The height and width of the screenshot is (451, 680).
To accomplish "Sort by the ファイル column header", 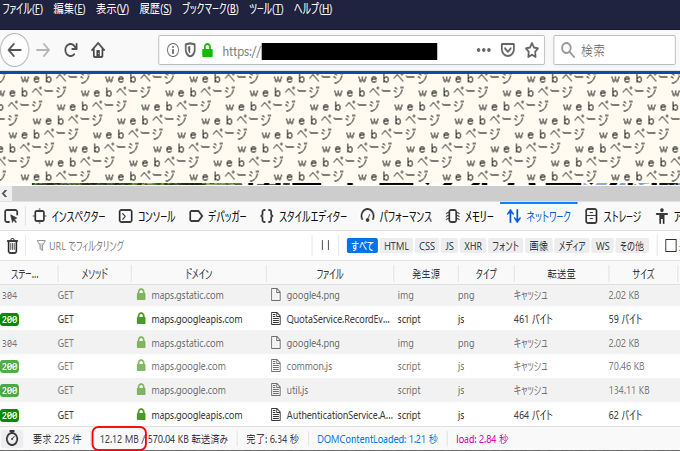I will point(330,274).
